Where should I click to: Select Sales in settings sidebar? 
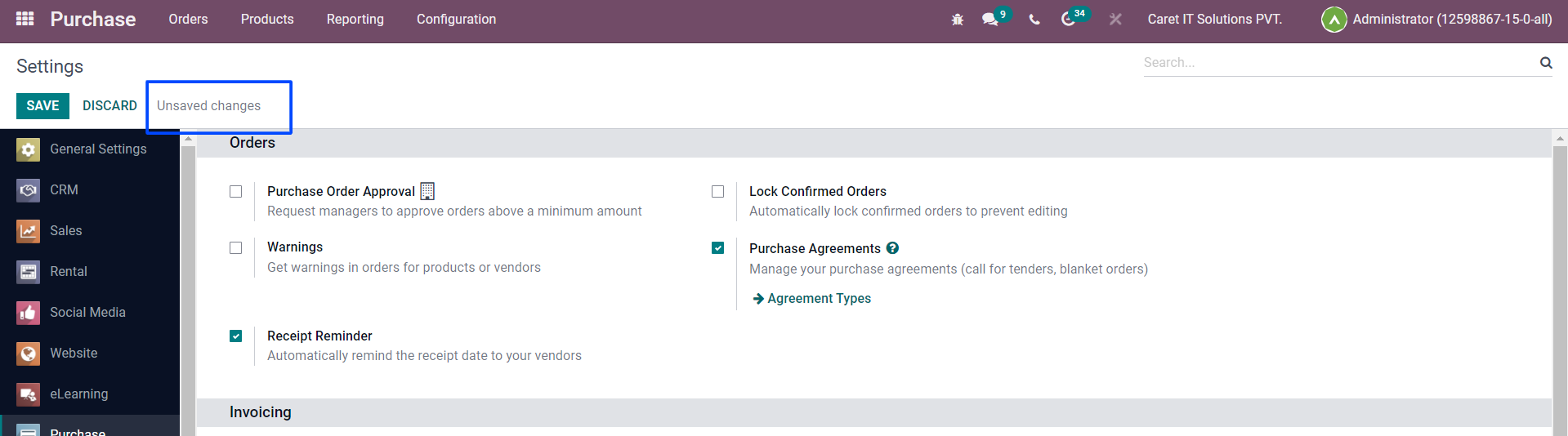point(65,230)
